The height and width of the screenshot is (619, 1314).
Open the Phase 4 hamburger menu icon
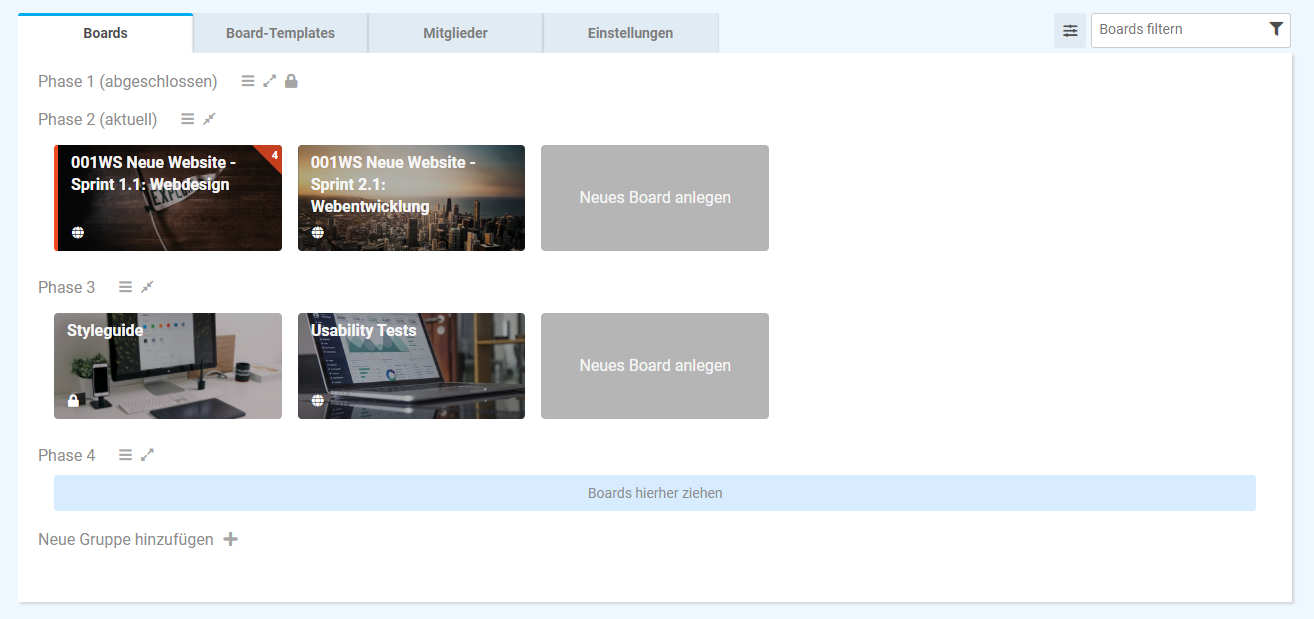pyautogui.click(x=125, y=455)
